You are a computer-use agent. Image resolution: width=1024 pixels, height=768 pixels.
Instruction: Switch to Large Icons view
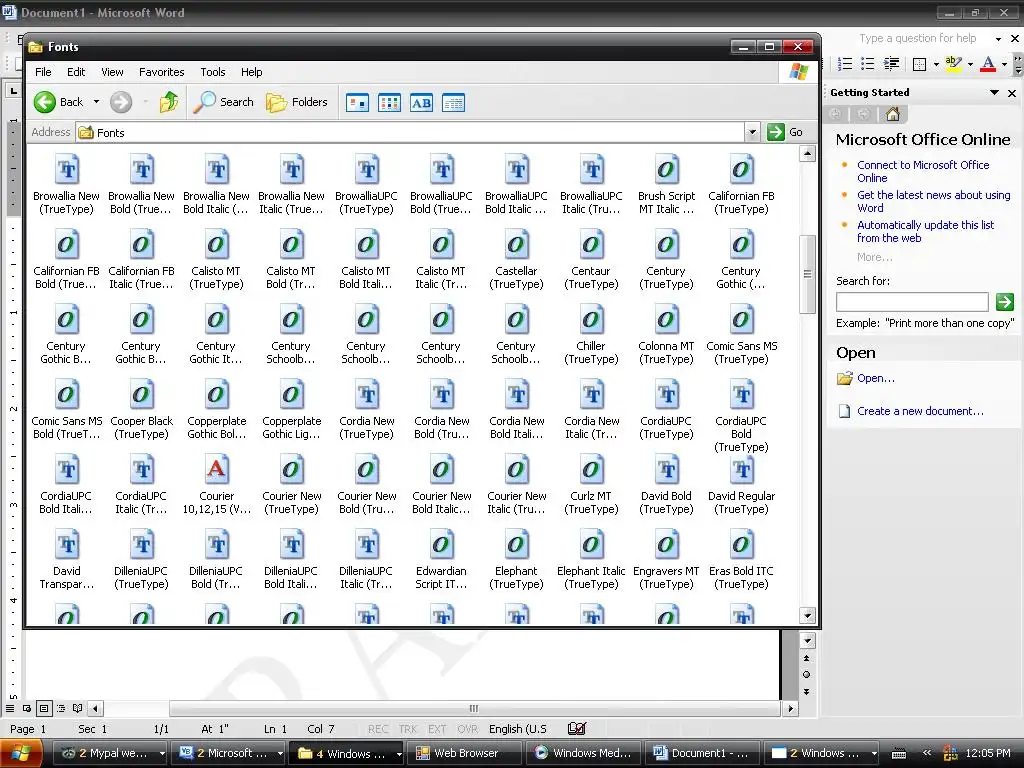pyautogui.click(x=357, y=103)
